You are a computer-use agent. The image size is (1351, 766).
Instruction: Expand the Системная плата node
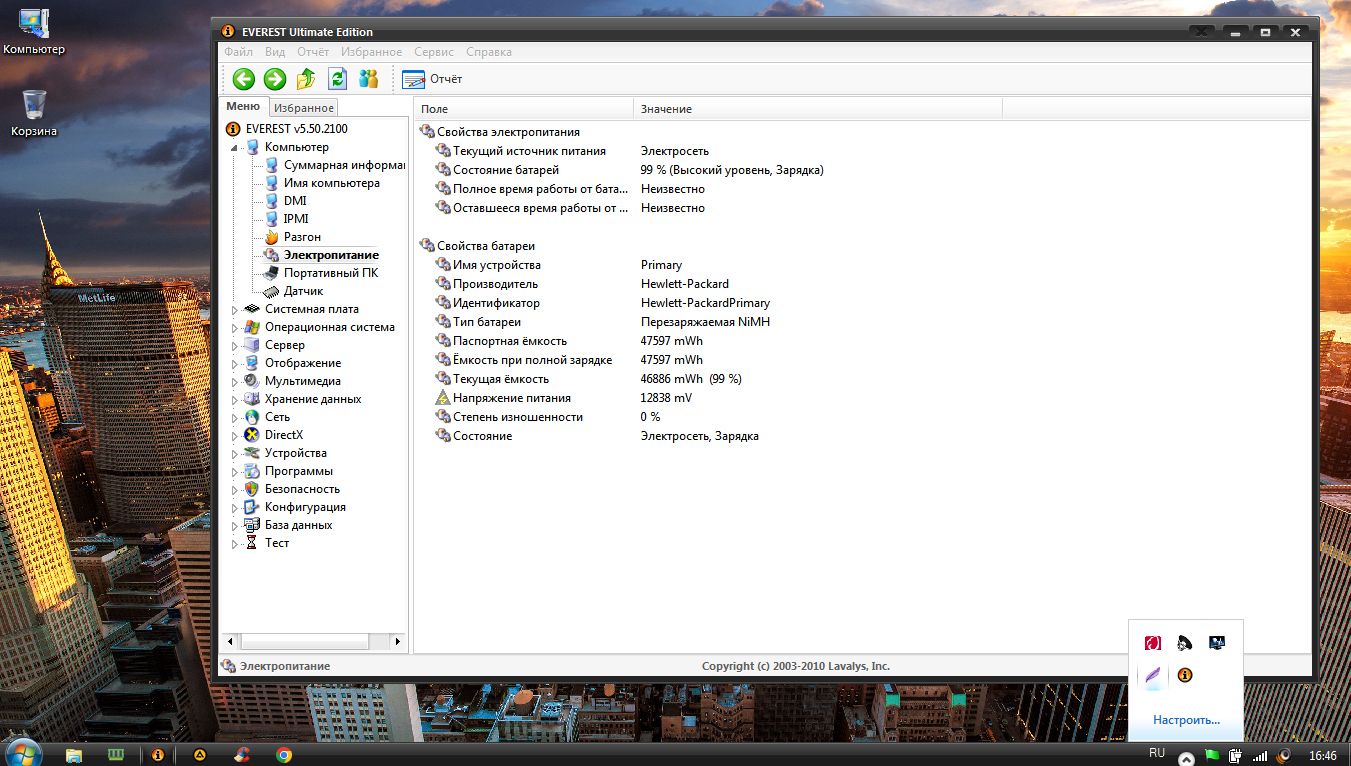pyautogui.click(x=236, y=310)
